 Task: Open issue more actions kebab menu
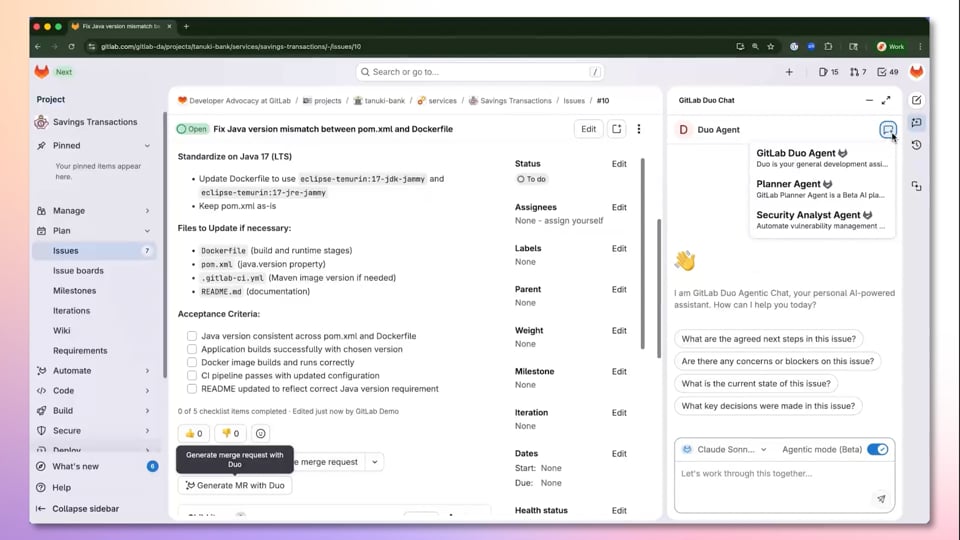639,129
